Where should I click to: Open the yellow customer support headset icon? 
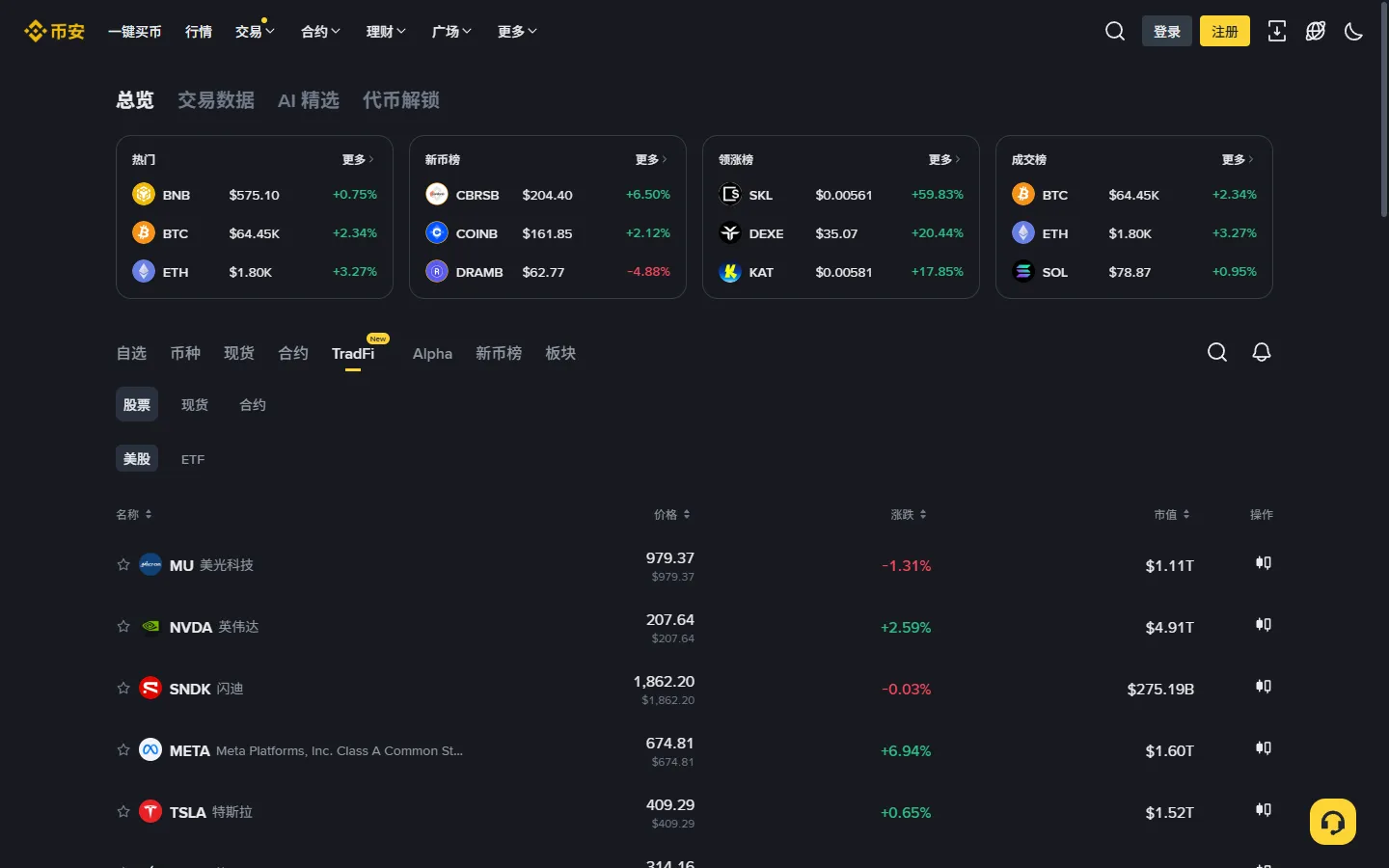pos(1333,822)
